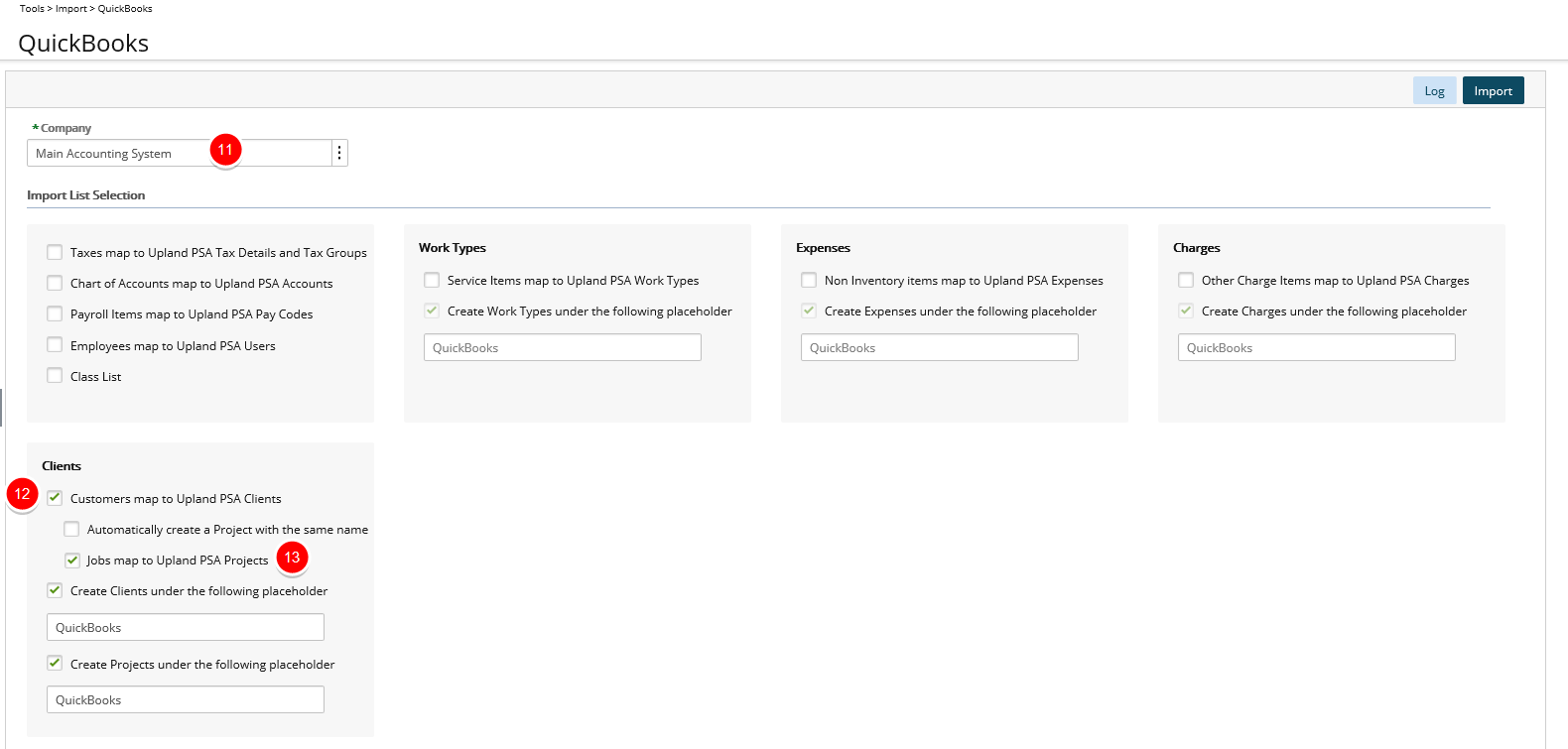The height and width of the screenshot is (749, 1568).
Task: Select QuickBooks breadcrumb item
Action: [125, 8]
